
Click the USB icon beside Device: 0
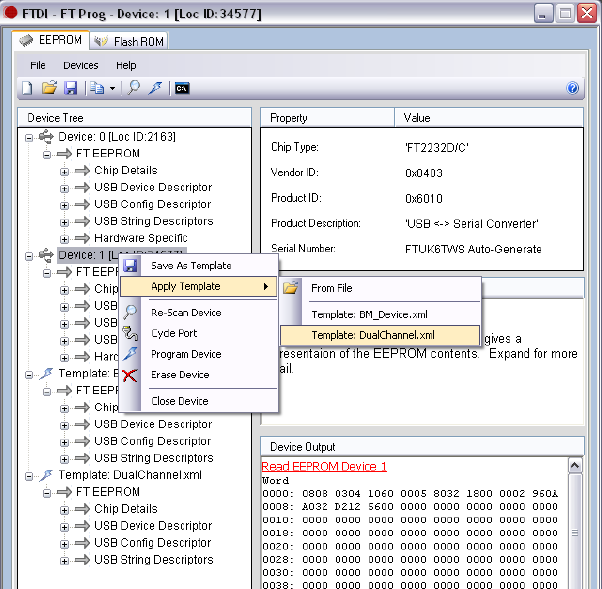46,137
